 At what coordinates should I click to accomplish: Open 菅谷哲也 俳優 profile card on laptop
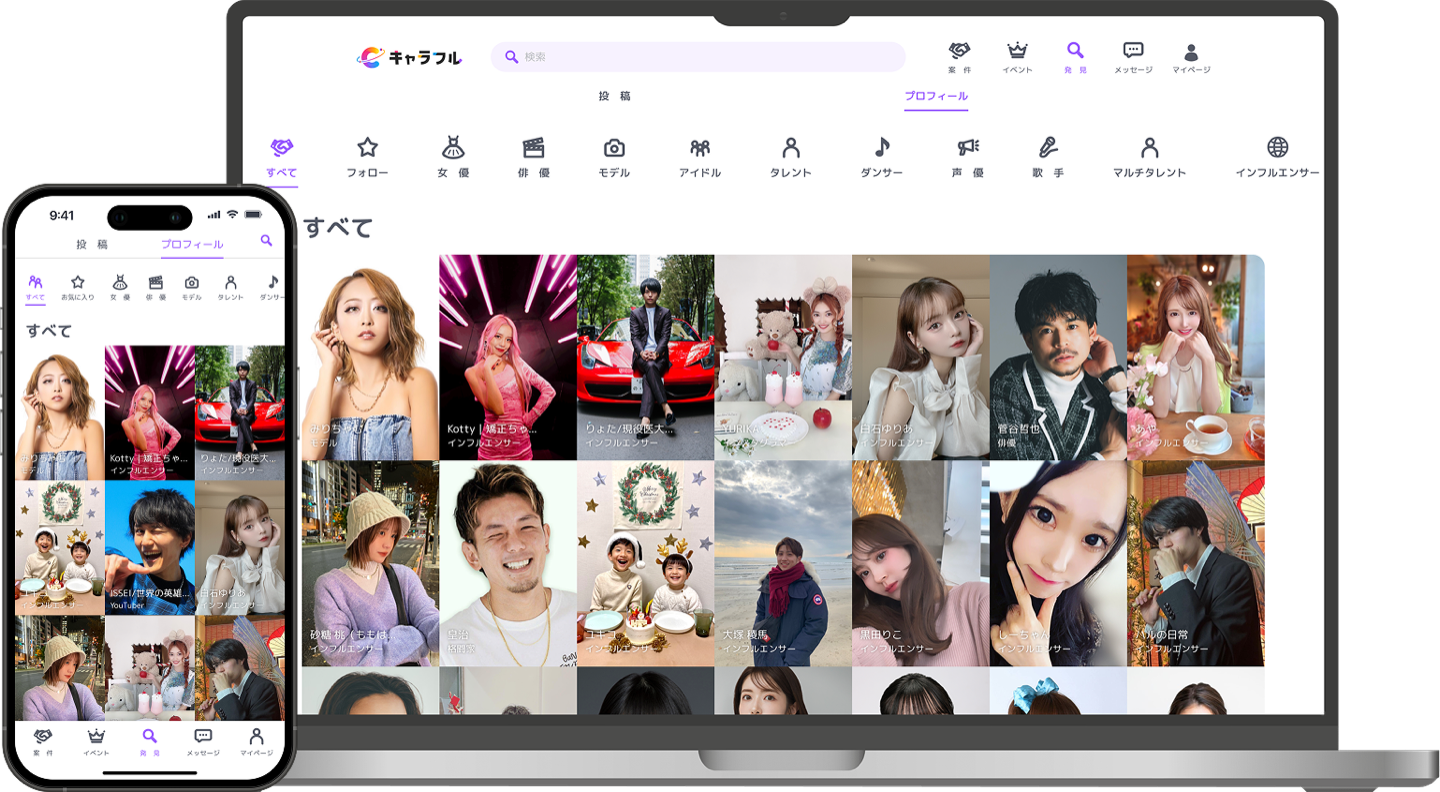(x=1058, y=357)
